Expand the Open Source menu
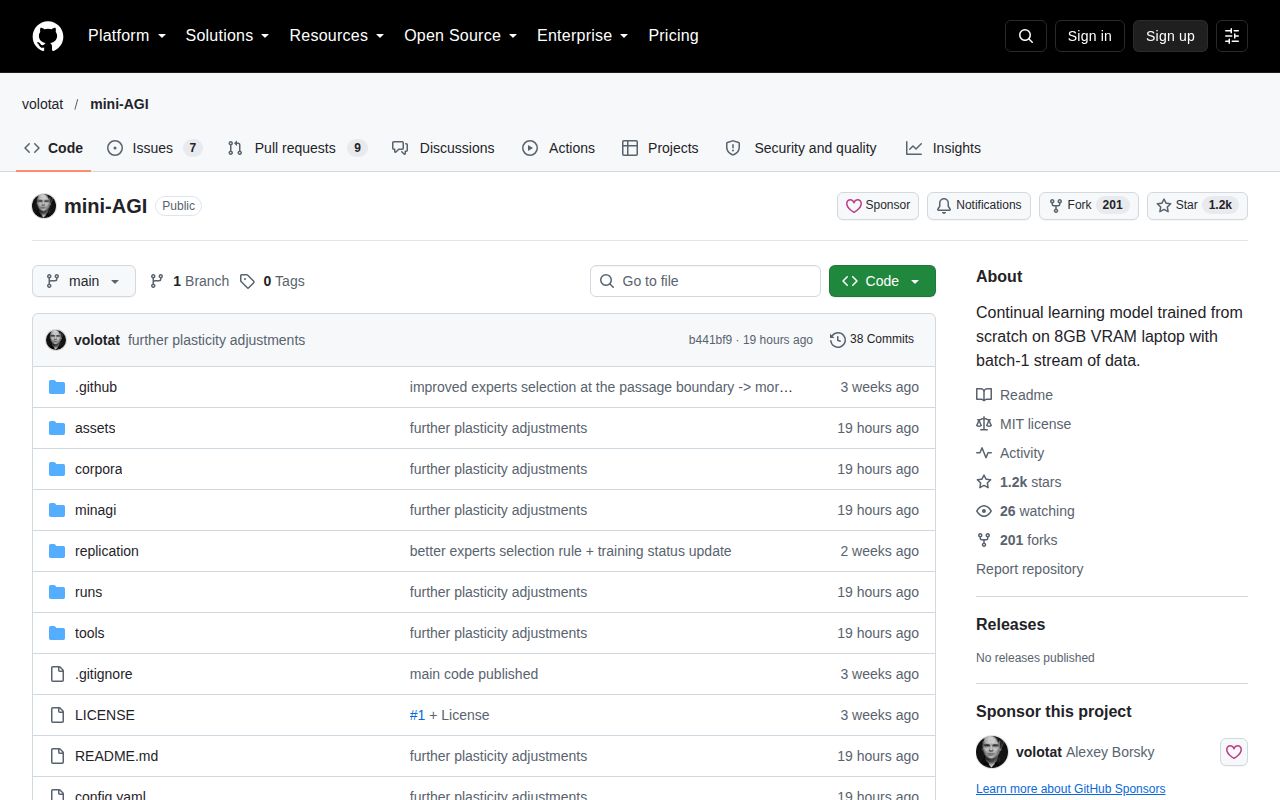The height and width of the screenshot is (800, 1280). coord(460,36)
